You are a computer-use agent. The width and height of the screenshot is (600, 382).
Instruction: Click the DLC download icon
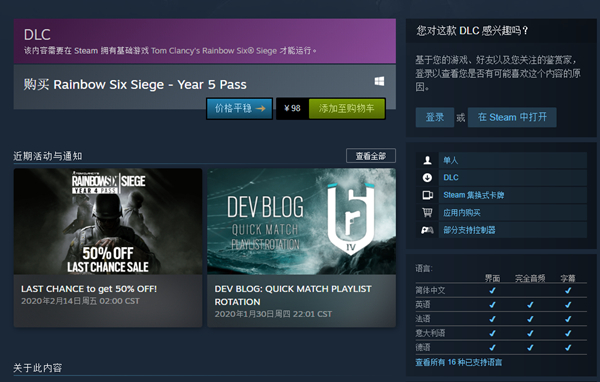[x=427, y=178]
